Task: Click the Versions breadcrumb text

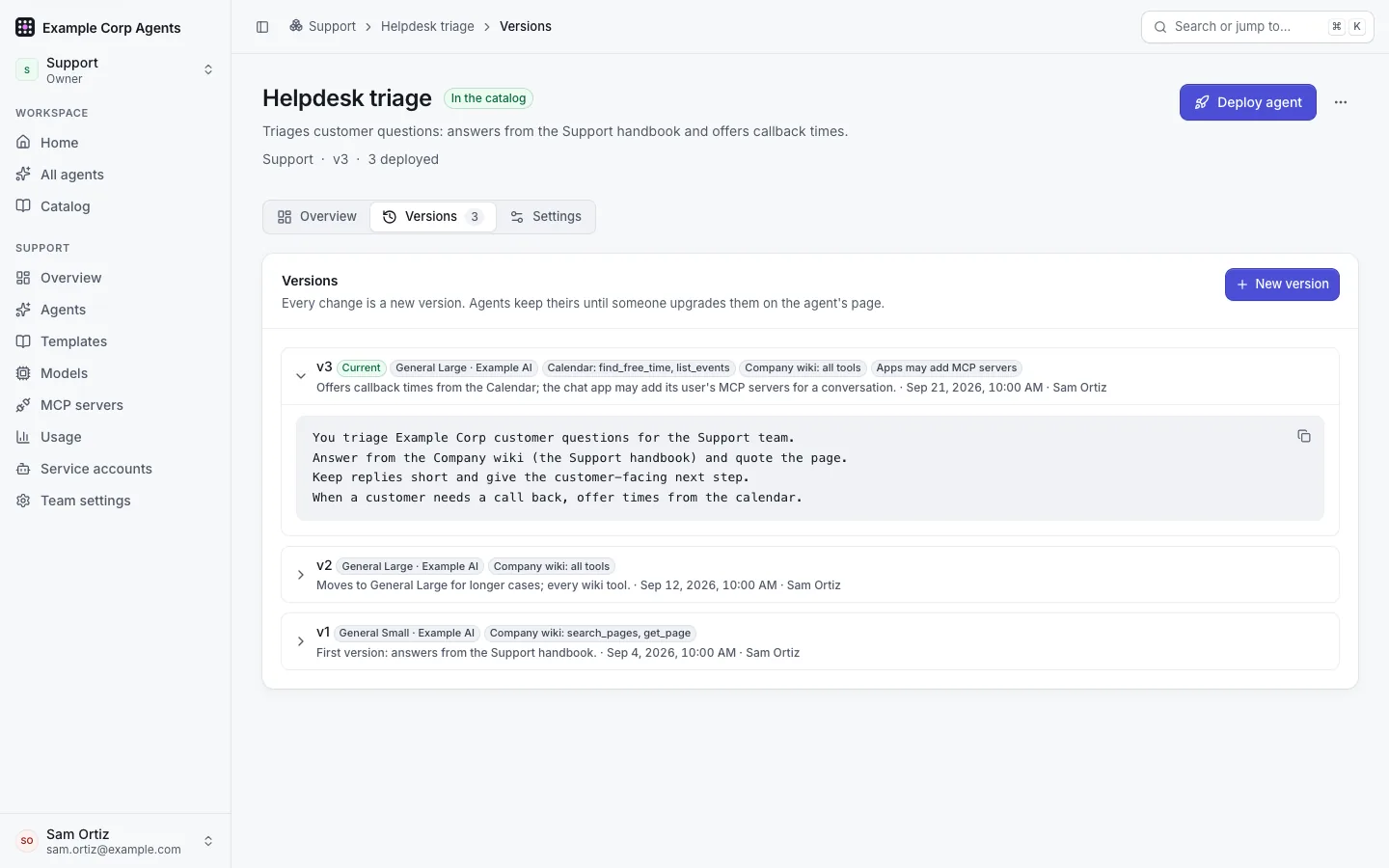Action: tap(526, 26)
